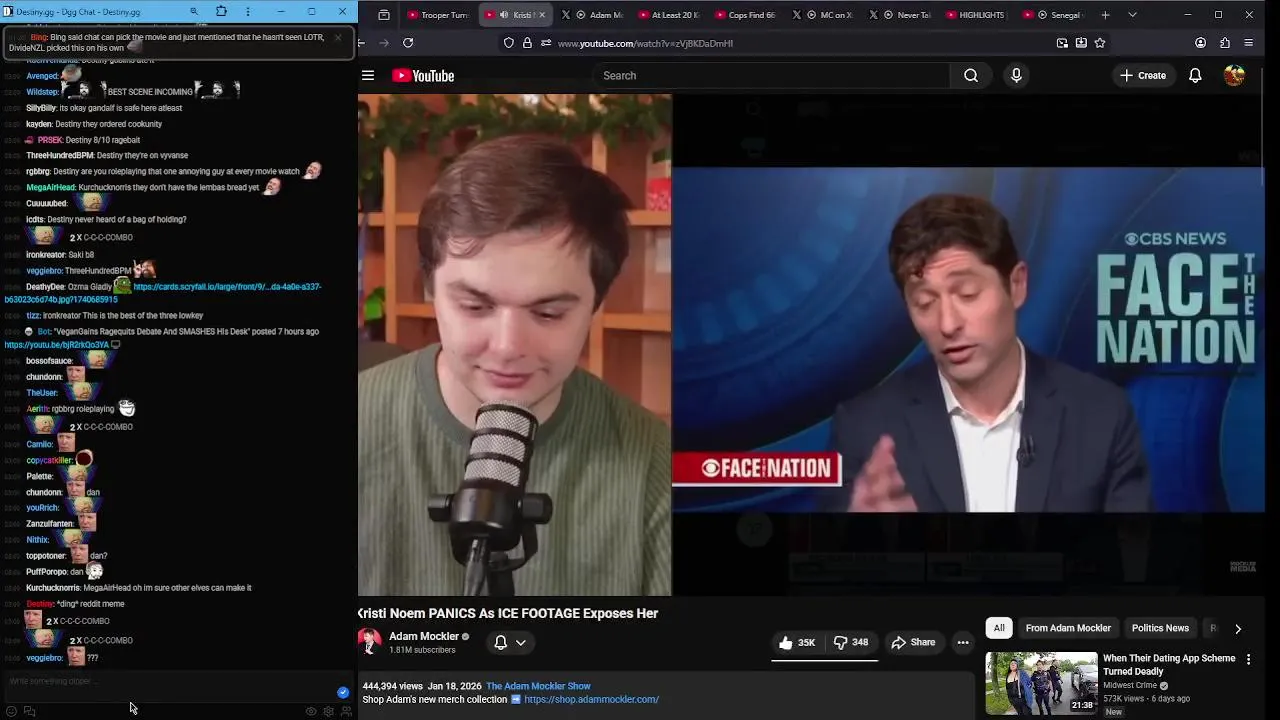Select the Politics News chip
This screenshot has height=720, width=1280.
[1160, 628]
